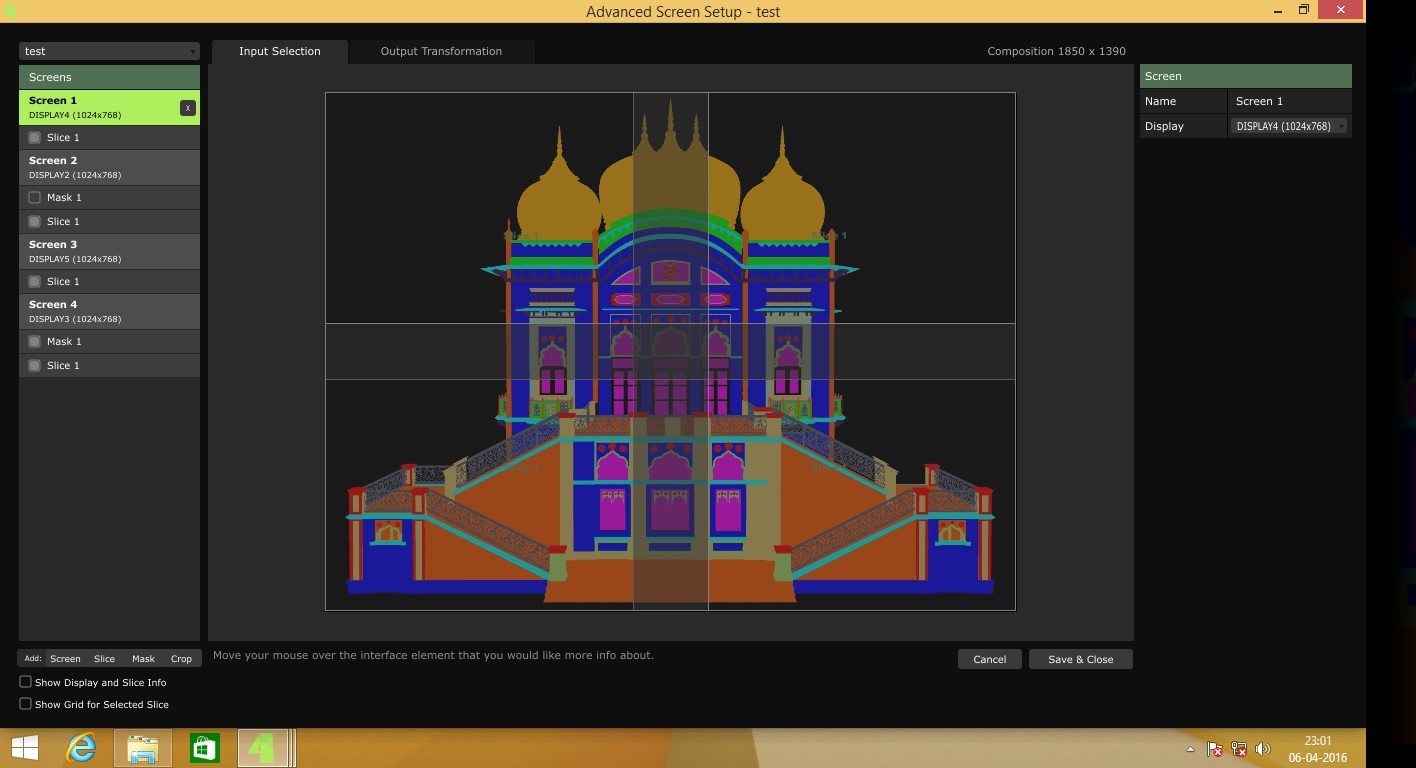Click the green Resolume taskbar icon
Image resolution: width=1416 pixels, height=768 pixels.
click(x=263, y=748)
